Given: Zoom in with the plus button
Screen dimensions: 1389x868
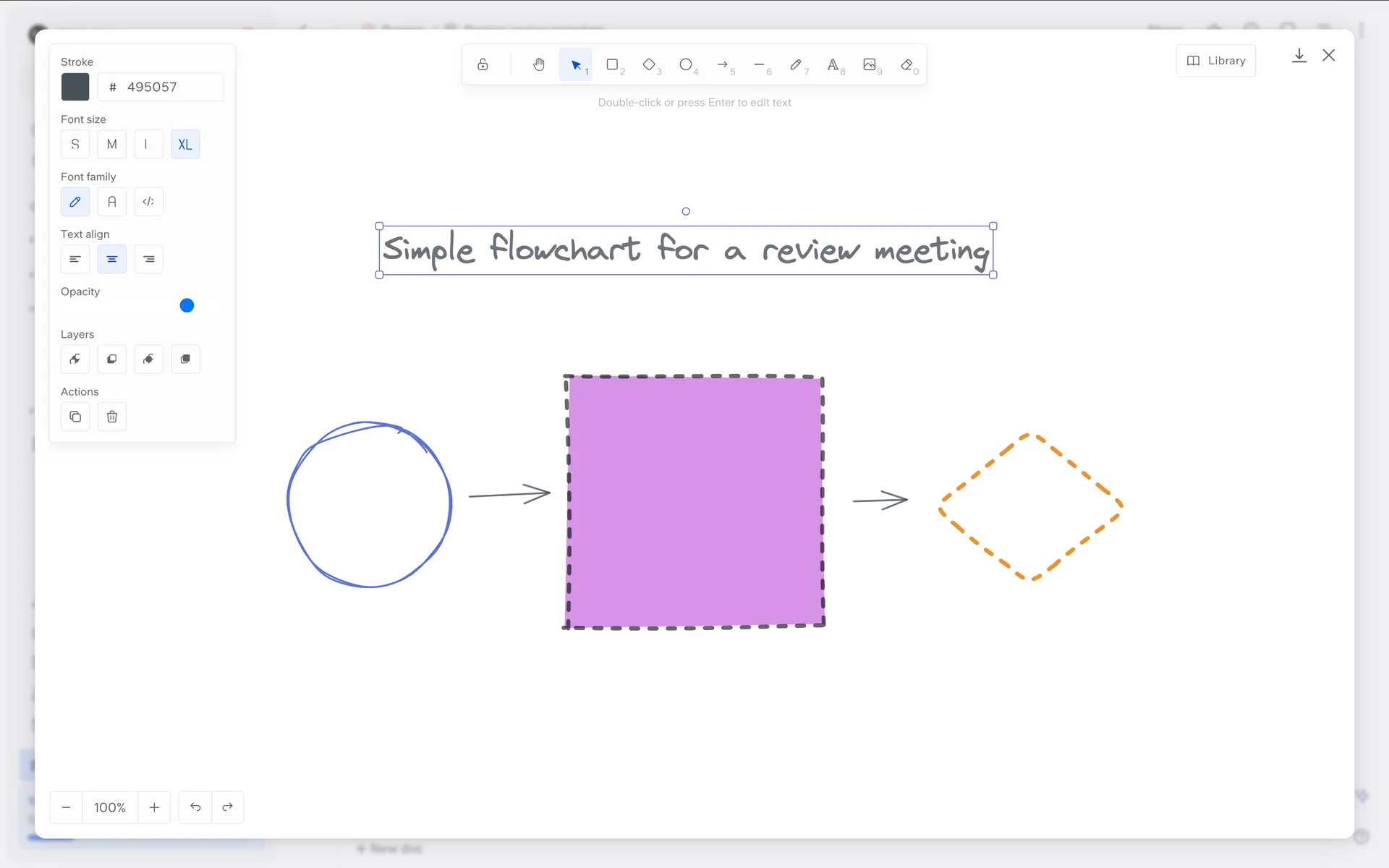Looking at the screenshot, I should pos(154,807).
